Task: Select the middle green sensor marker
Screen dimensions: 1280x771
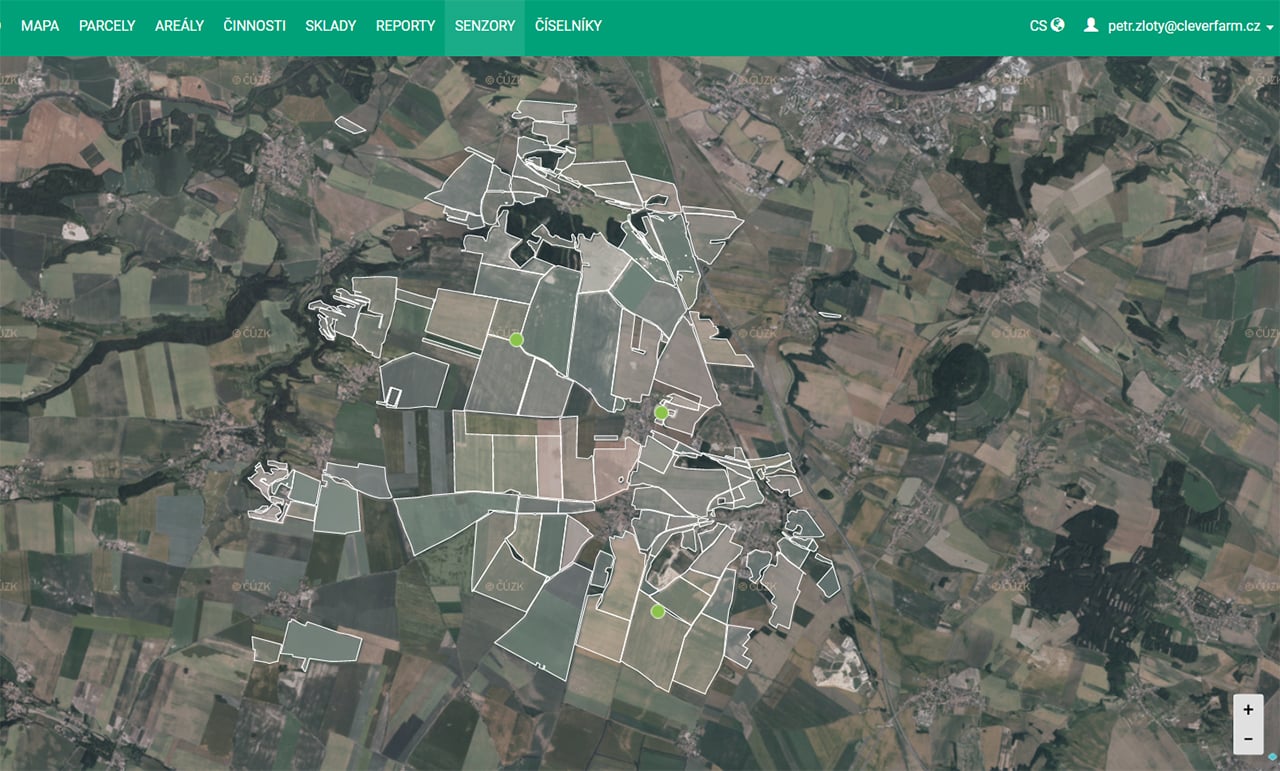Action: pyautogui.click(x=661, y=412)
